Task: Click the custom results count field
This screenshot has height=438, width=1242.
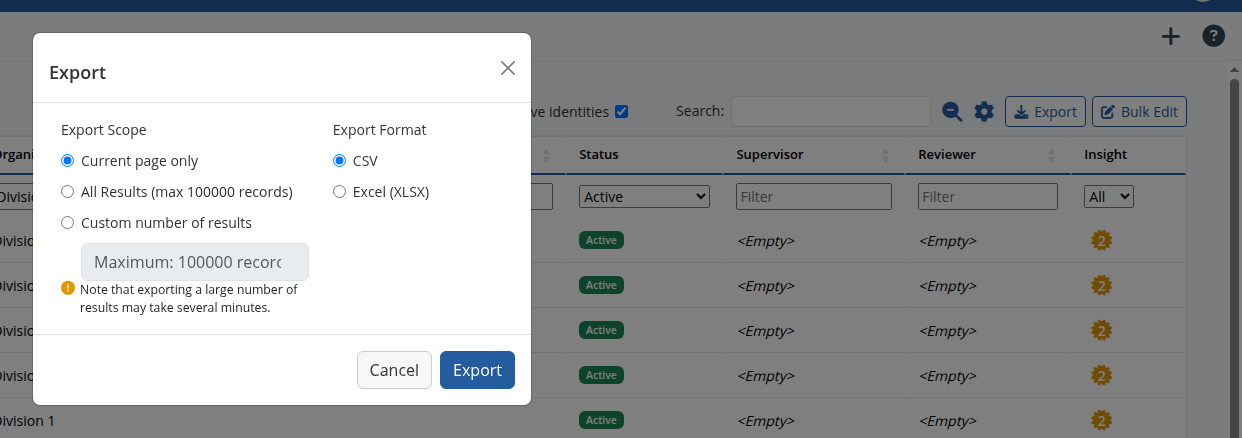Action: pyautogui.click(x=195, y=262)
